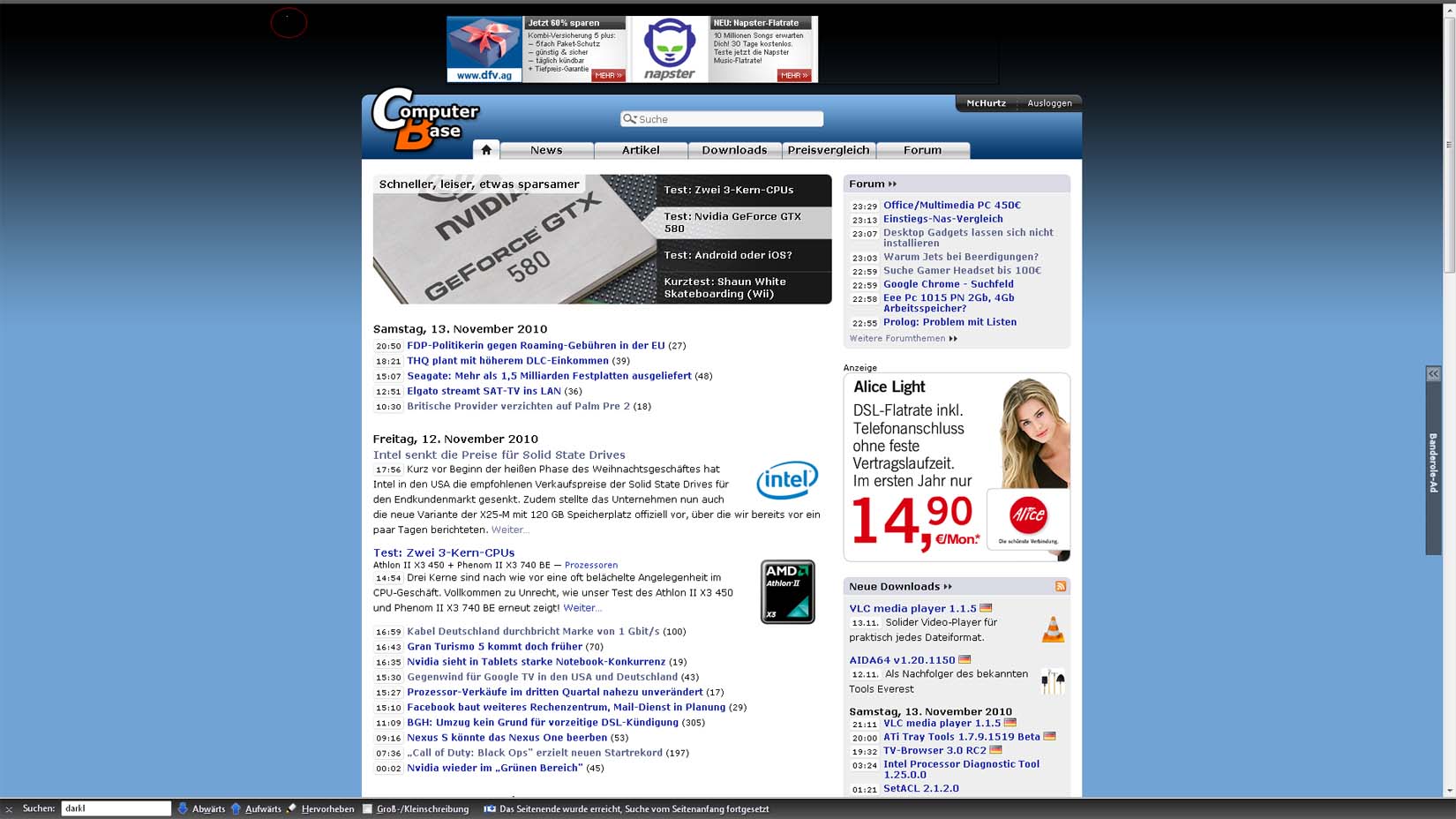
Task: Open the Forum tab in navigation
Action: [x=923, y=150]
